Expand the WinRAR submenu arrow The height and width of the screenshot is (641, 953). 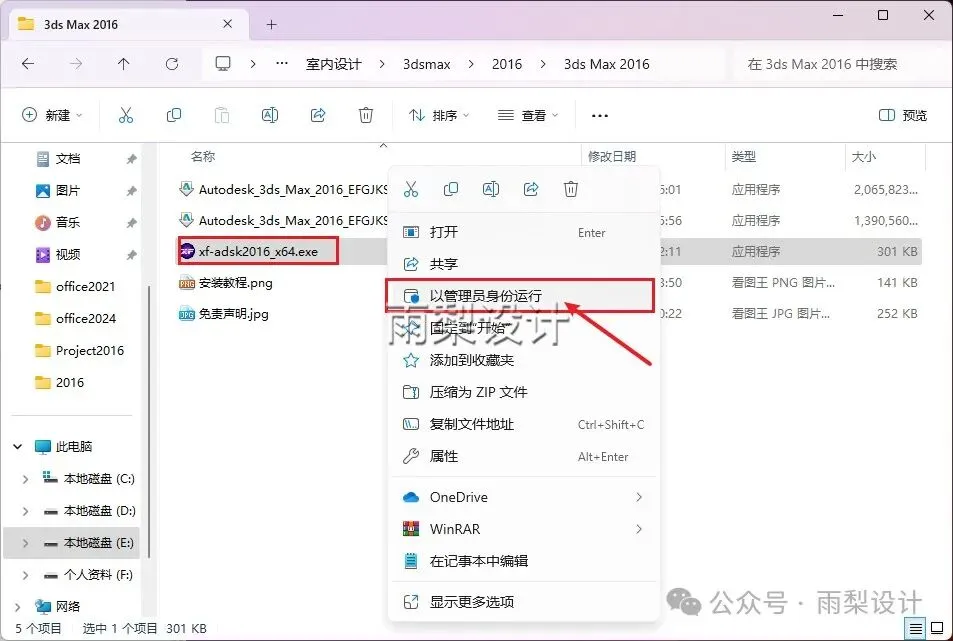coord(639,529)
